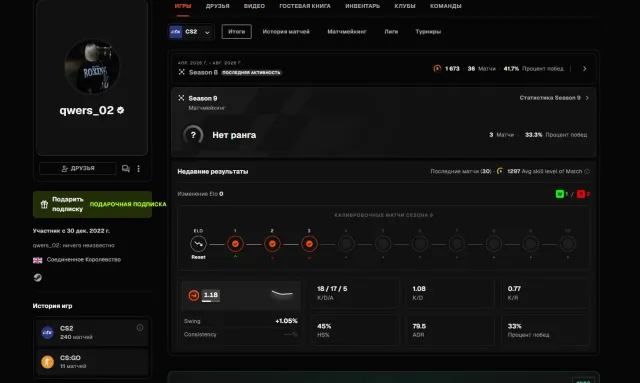The image size is (640, 383).
Task: Click the verified badge next to qwers_02
Action: [120, 110]
